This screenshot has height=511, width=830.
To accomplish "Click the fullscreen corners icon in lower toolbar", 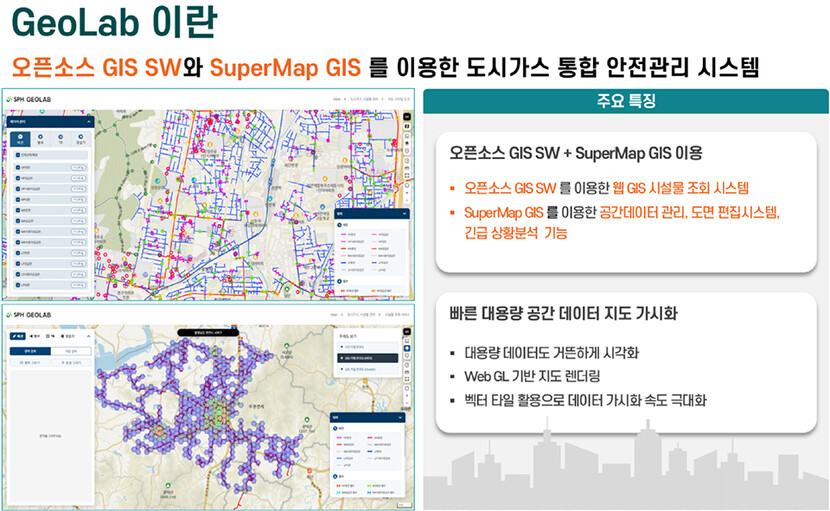I will 407,379.
